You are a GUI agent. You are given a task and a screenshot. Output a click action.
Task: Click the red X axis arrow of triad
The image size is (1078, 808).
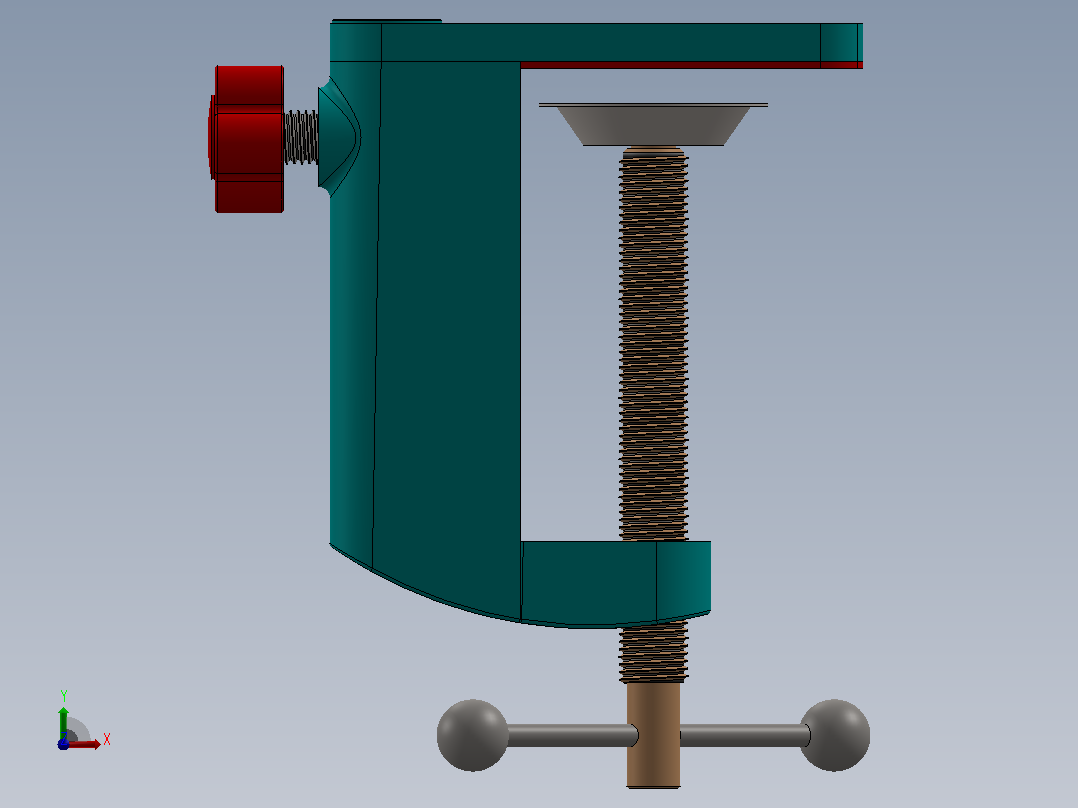(85, 745)
